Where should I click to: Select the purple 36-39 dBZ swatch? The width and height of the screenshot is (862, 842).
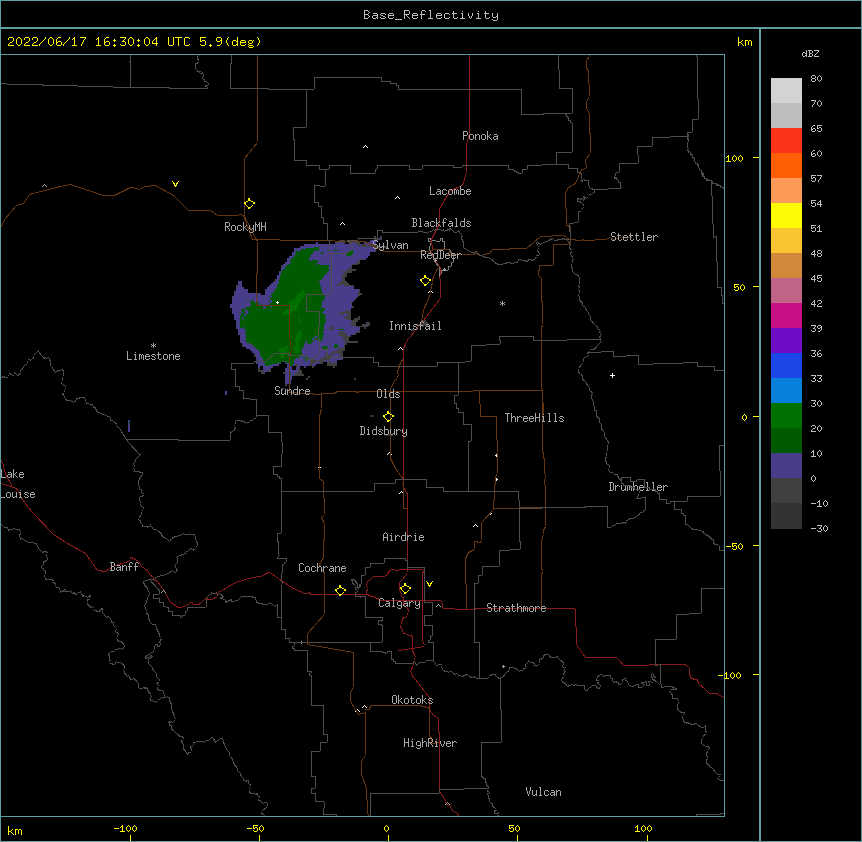coord(786,341)
